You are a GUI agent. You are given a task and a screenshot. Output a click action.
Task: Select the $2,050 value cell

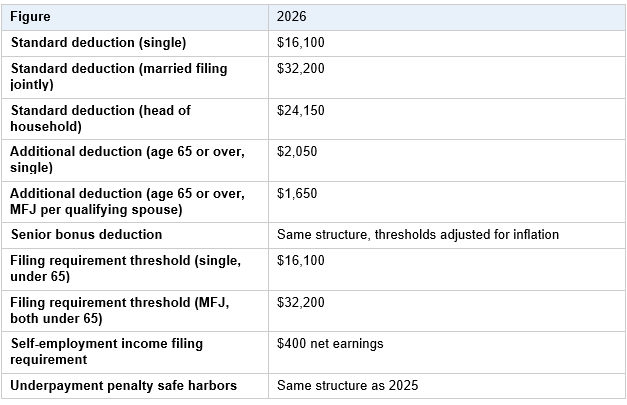coord(297,151)
